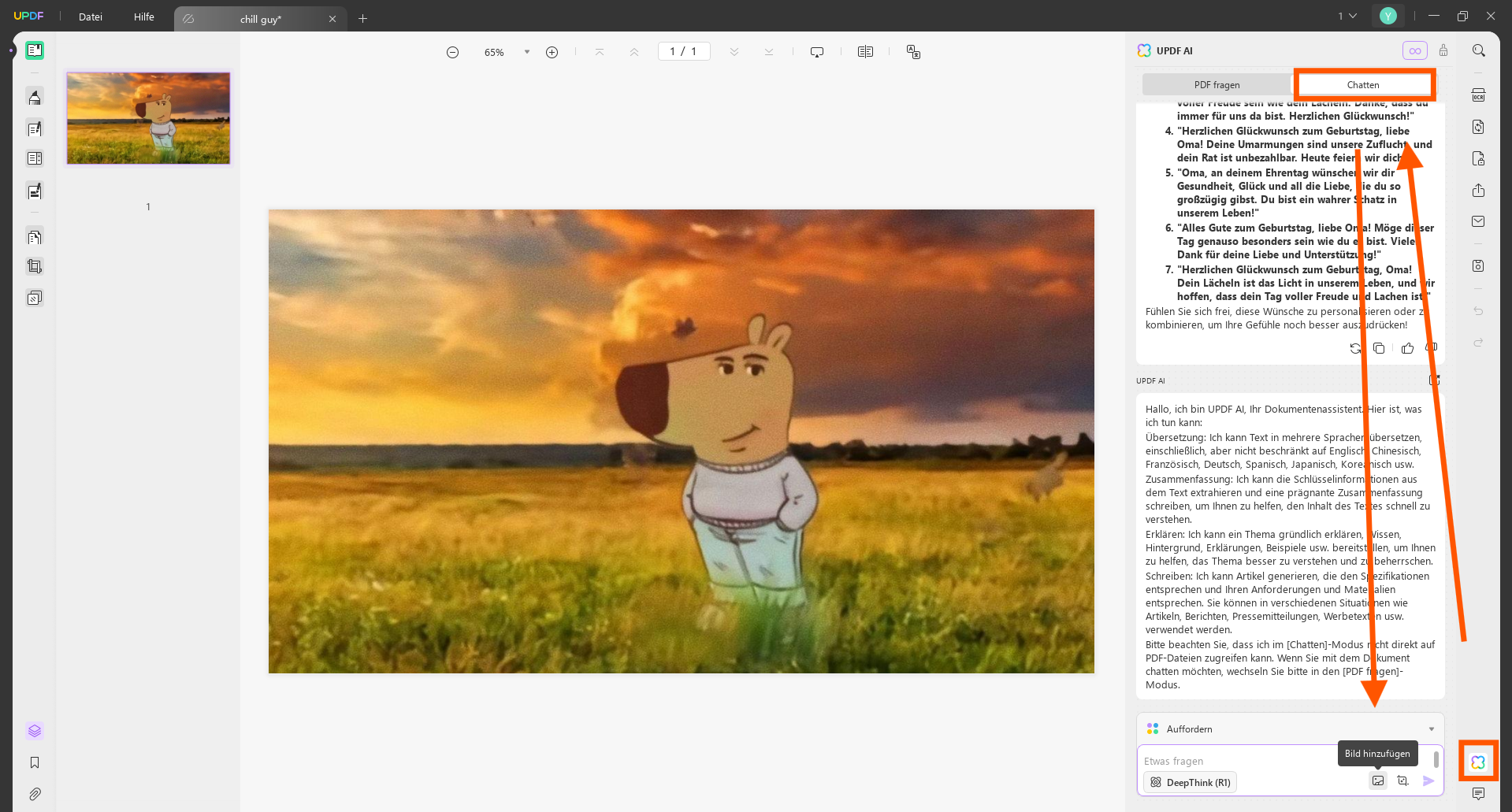
Task: Open the bookmark panel icon
Action: (35, 762)
